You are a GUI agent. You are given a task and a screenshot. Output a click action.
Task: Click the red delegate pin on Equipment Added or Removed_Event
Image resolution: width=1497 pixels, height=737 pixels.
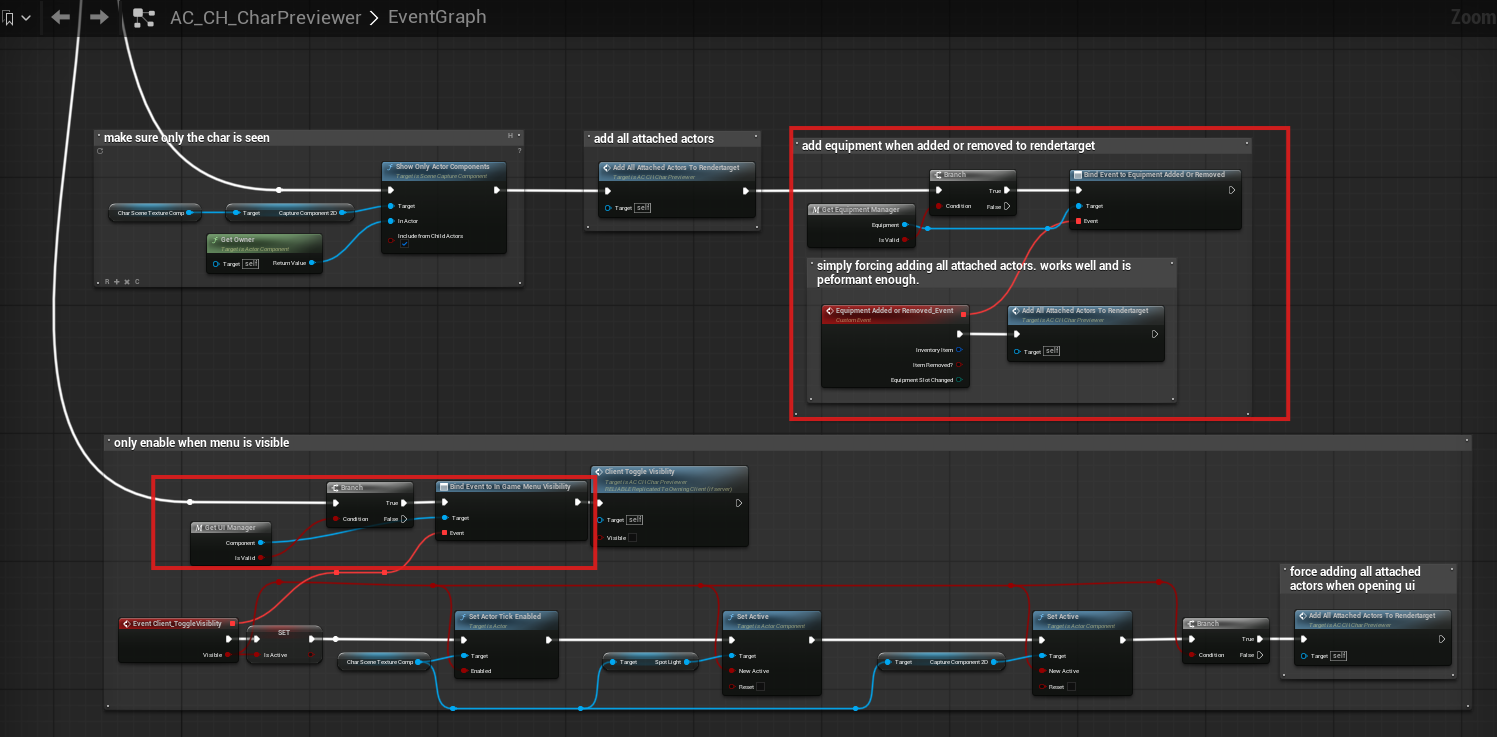(x=963, y=314)
